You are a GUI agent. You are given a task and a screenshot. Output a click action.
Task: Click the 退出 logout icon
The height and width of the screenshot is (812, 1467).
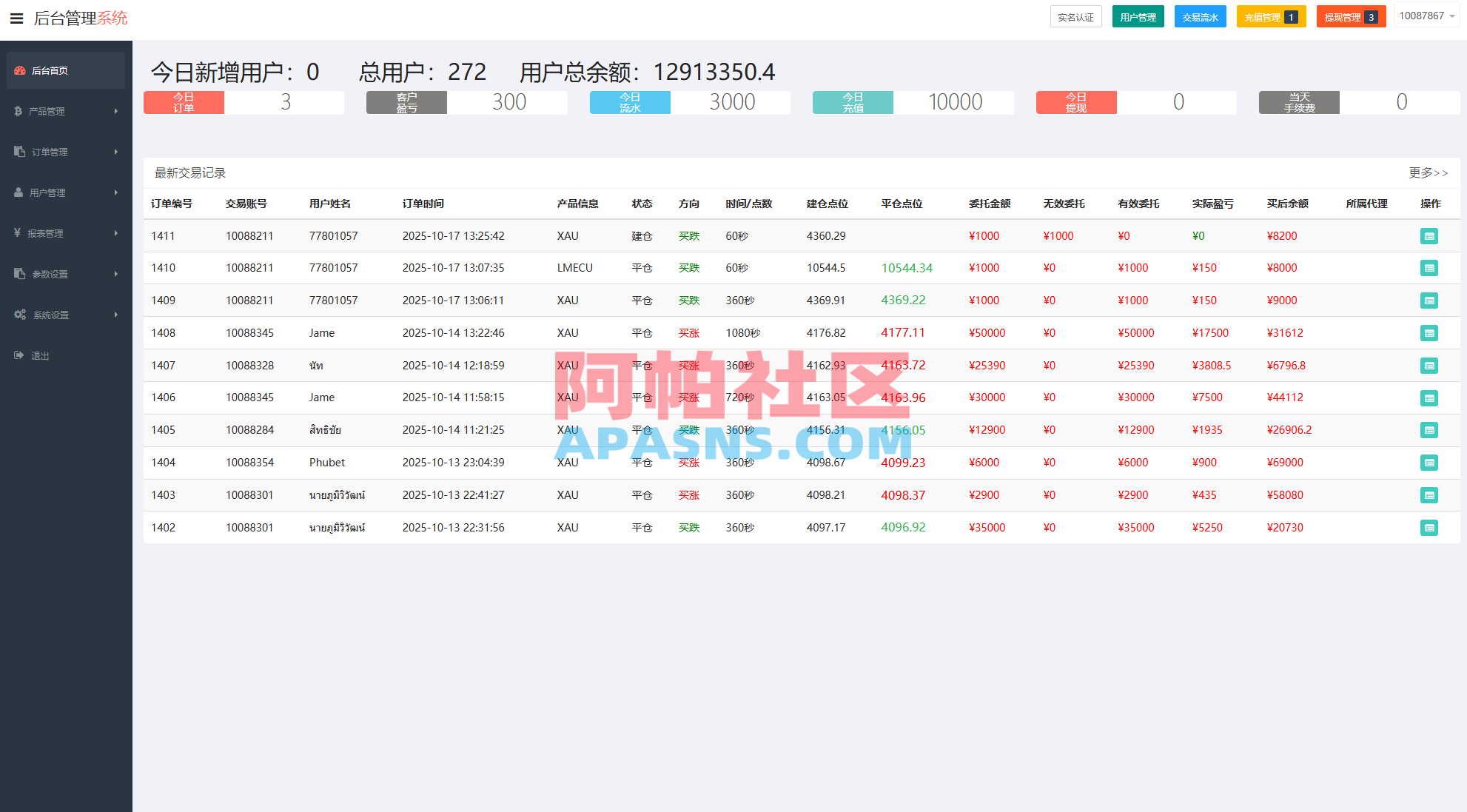click(x=18, y=355)
